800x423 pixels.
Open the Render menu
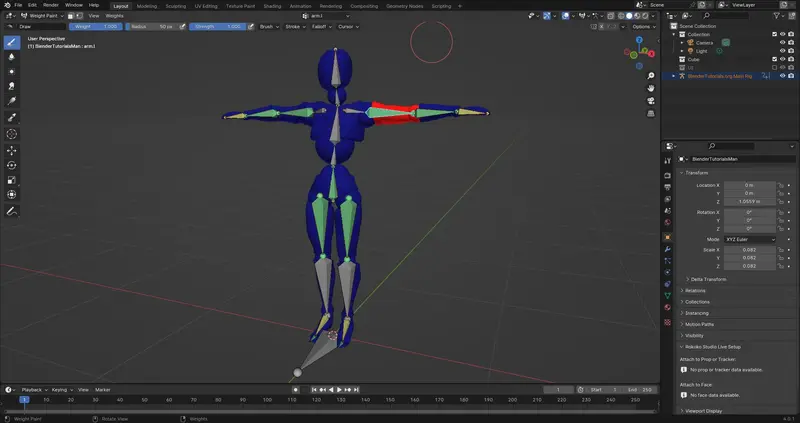[x=51, y=5]
